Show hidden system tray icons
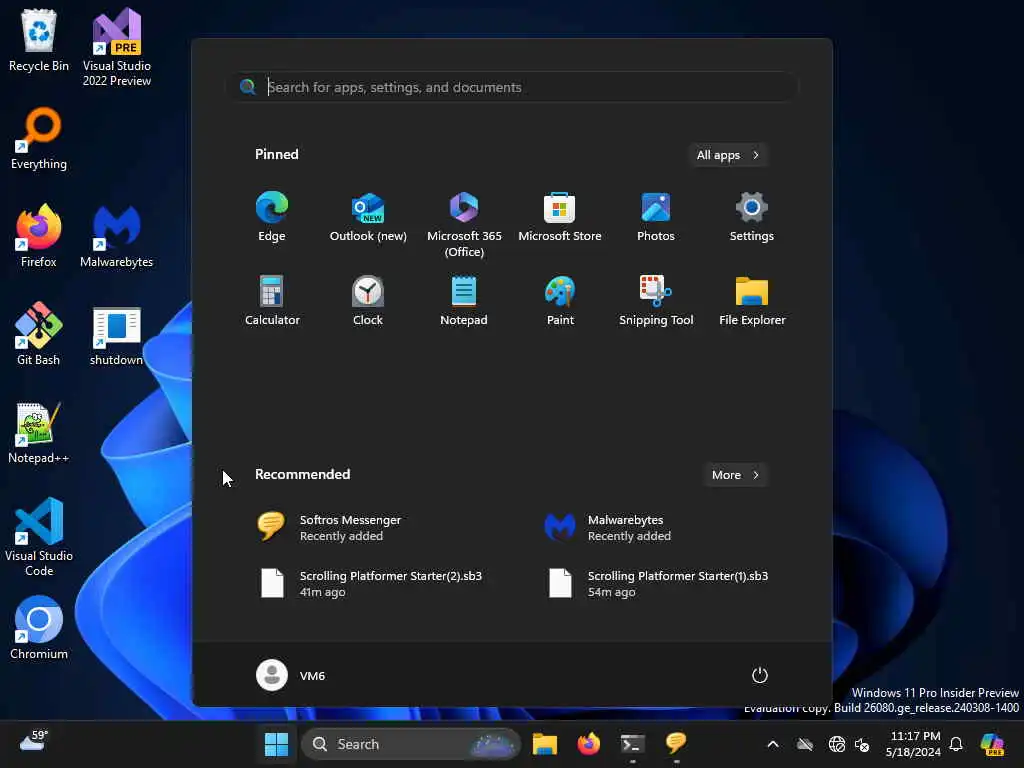This screenshot has width=1024, height=768. (773, 744)
